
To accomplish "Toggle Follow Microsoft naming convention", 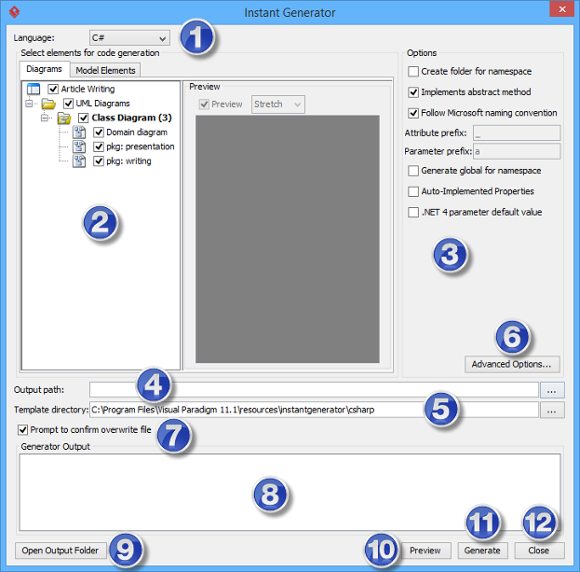I will 413,112.
